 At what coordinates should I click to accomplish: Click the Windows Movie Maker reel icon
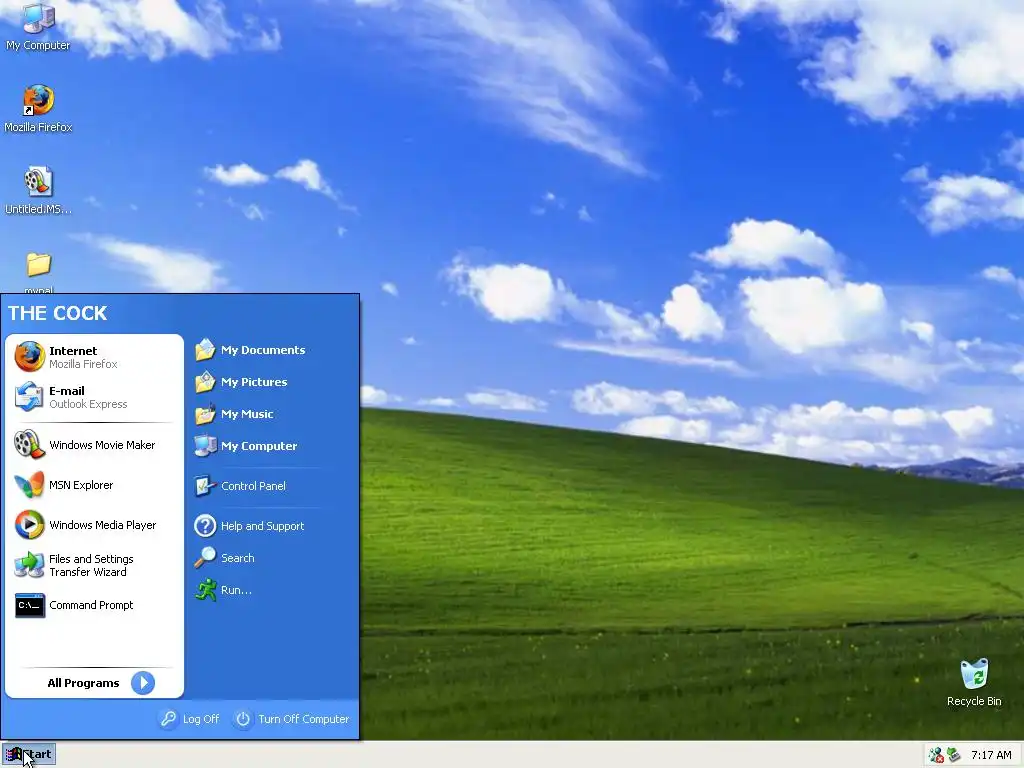tap(29, 445)
